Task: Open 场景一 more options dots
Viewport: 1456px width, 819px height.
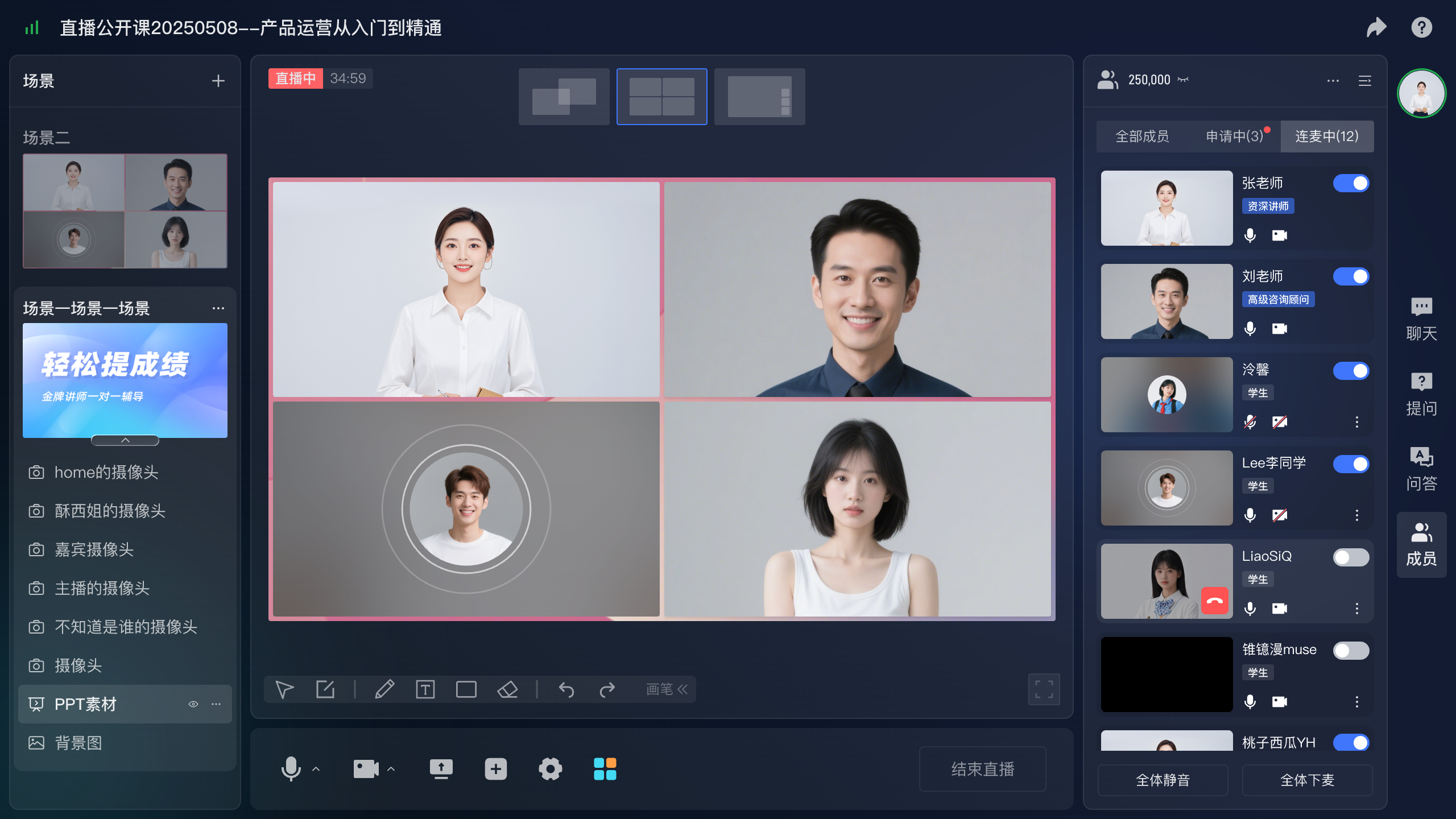Action: (x=218, y=308)
